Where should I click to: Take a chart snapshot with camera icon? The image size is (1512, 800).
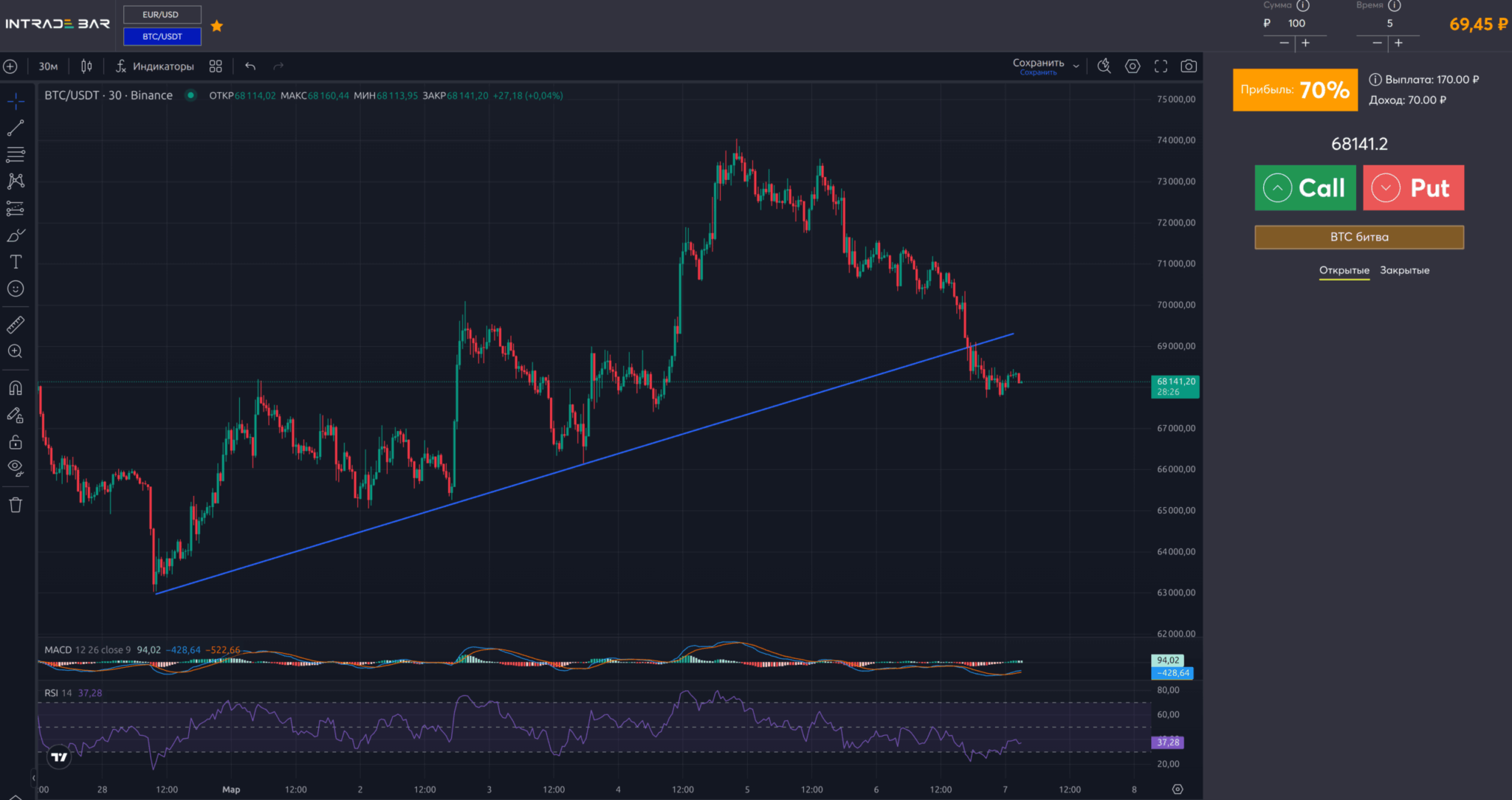click(x=1189, y=66)
